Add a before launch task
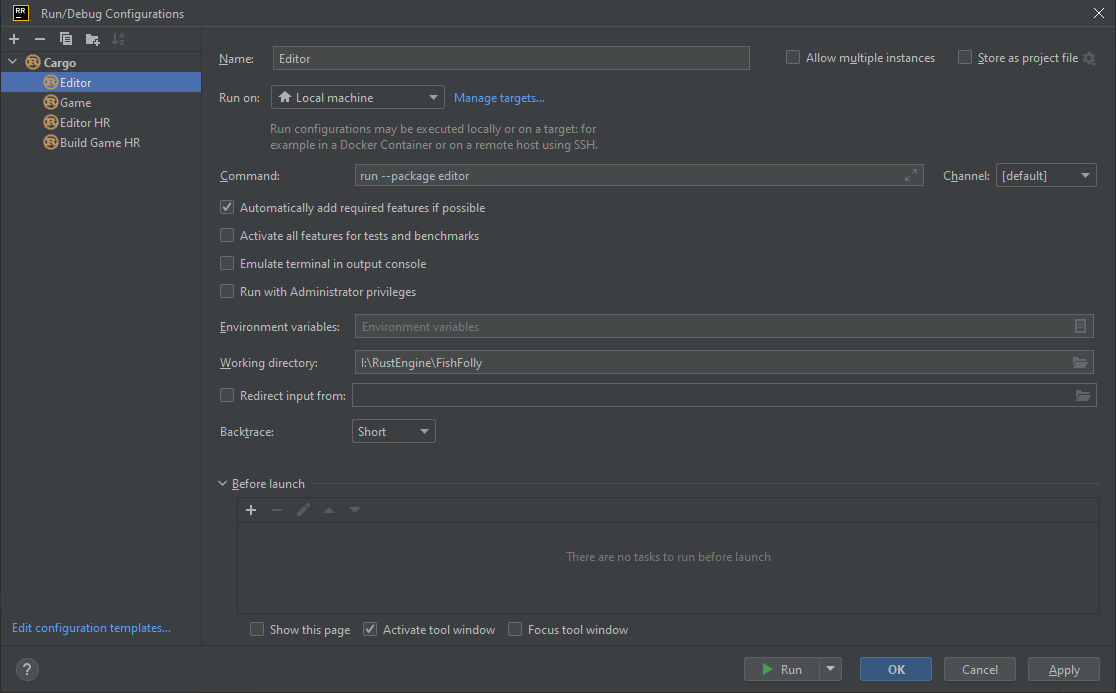Viewport: 1116px width, 693px height. click(x=251, y=510)
